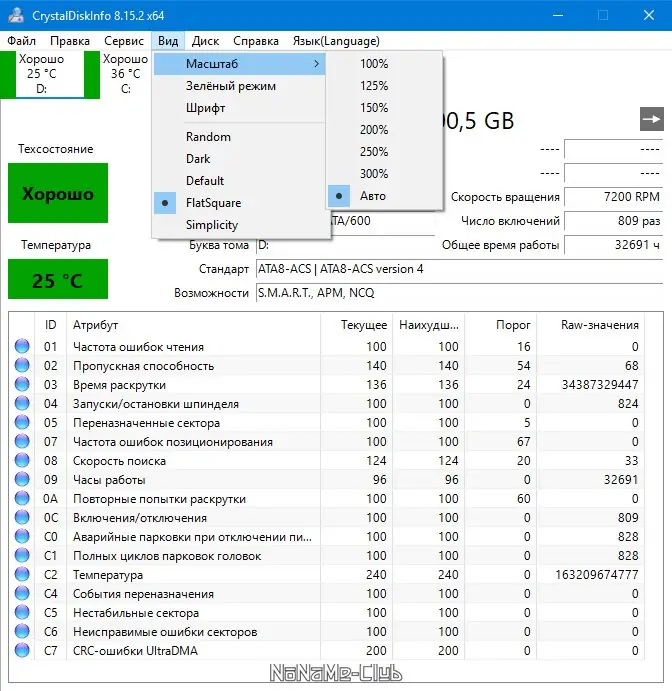Click status orb for attribute 01 Частота ошибок чтения
This screenshot has height=691, width=672.
click(x=22, y=346)
